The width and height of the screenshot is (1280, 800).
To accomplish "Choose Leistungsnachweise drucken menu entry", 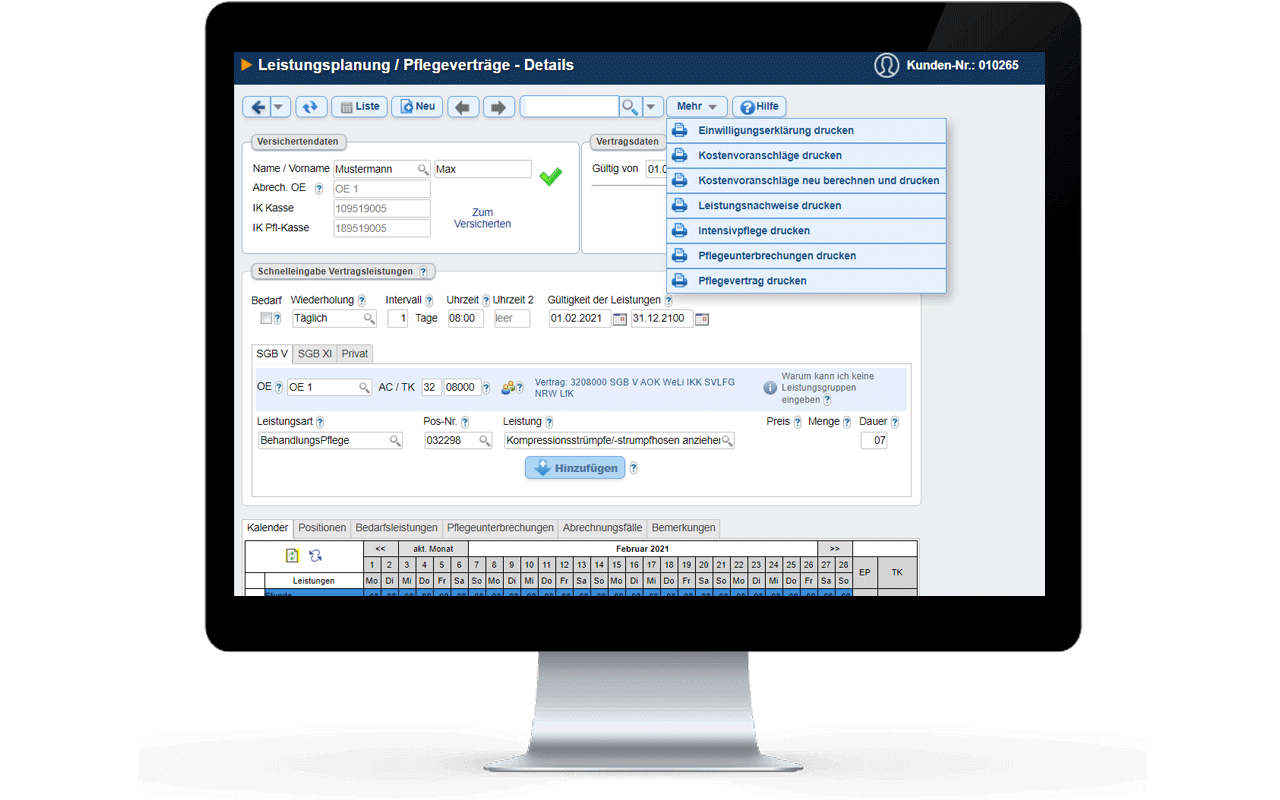I will [769, 206].
